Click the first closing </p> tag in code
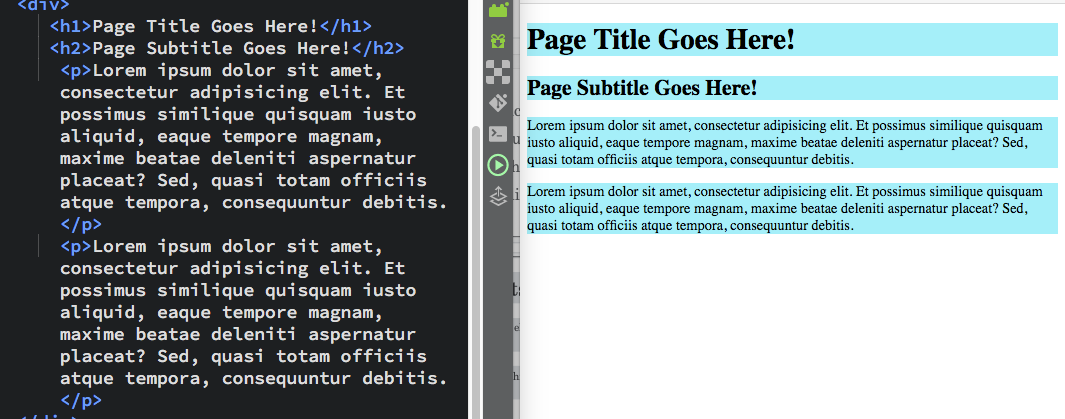The width and height of the screenshot is (1065, 419). [81, 224]
